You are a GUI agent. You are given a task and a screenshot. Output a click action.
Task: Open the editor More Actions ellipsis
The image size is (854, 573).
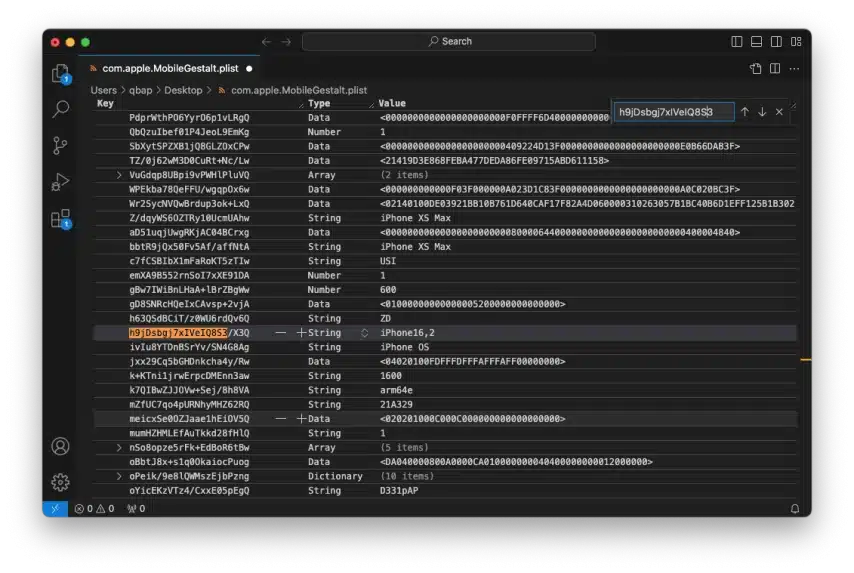click(x=795, y=69)
